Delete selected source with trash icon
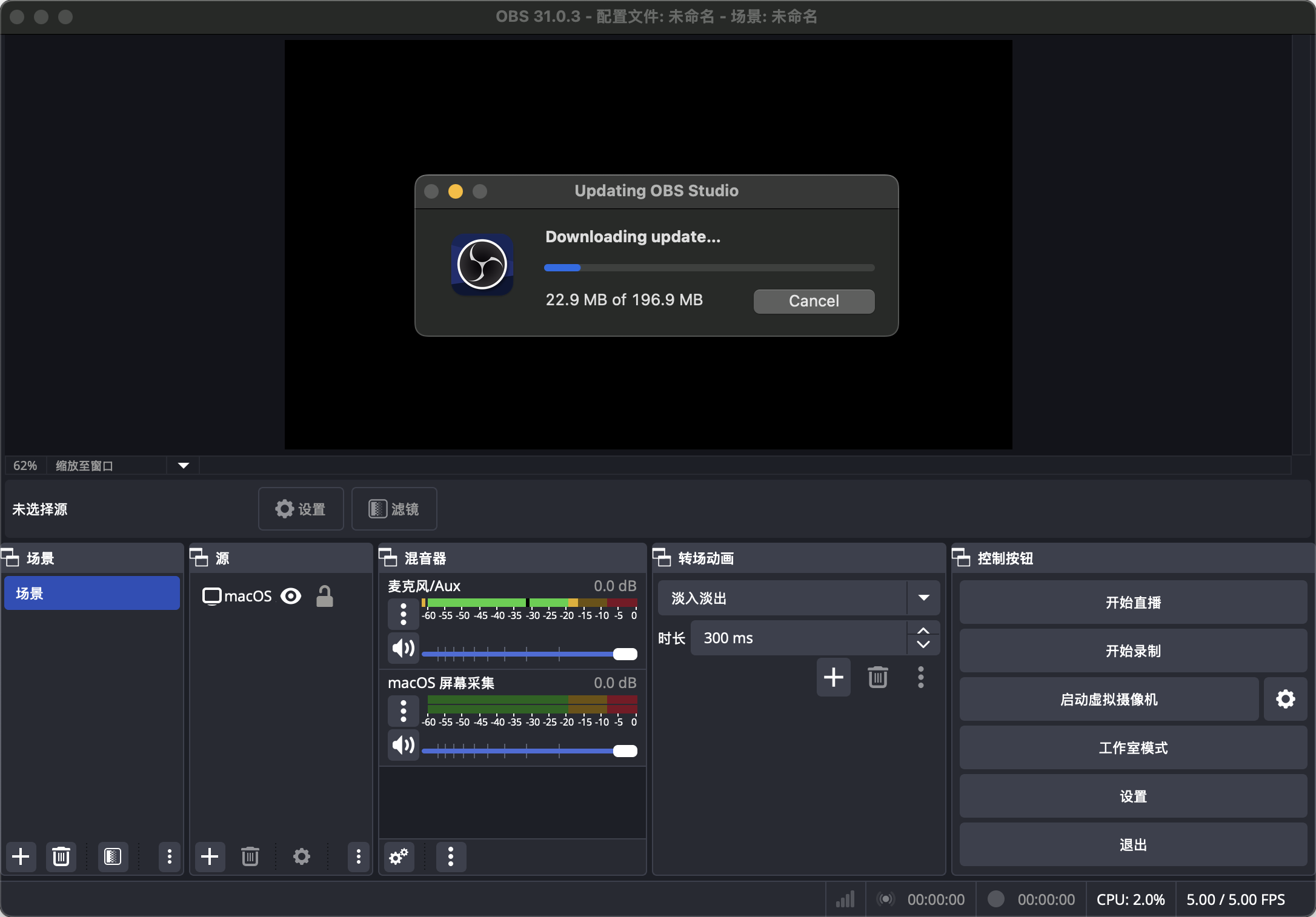This screenshot has width=1316, height=917. point(250,856)
